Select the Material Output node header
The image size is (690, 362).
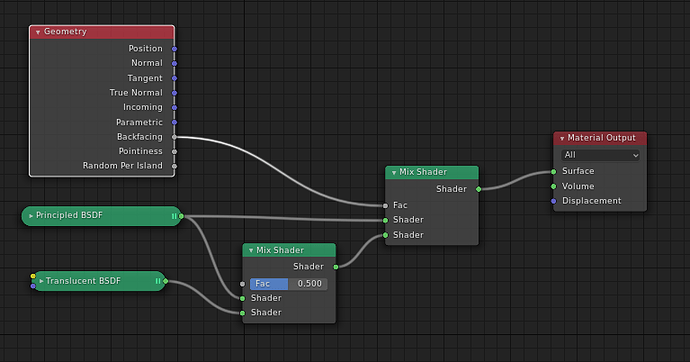pos(600,138)
